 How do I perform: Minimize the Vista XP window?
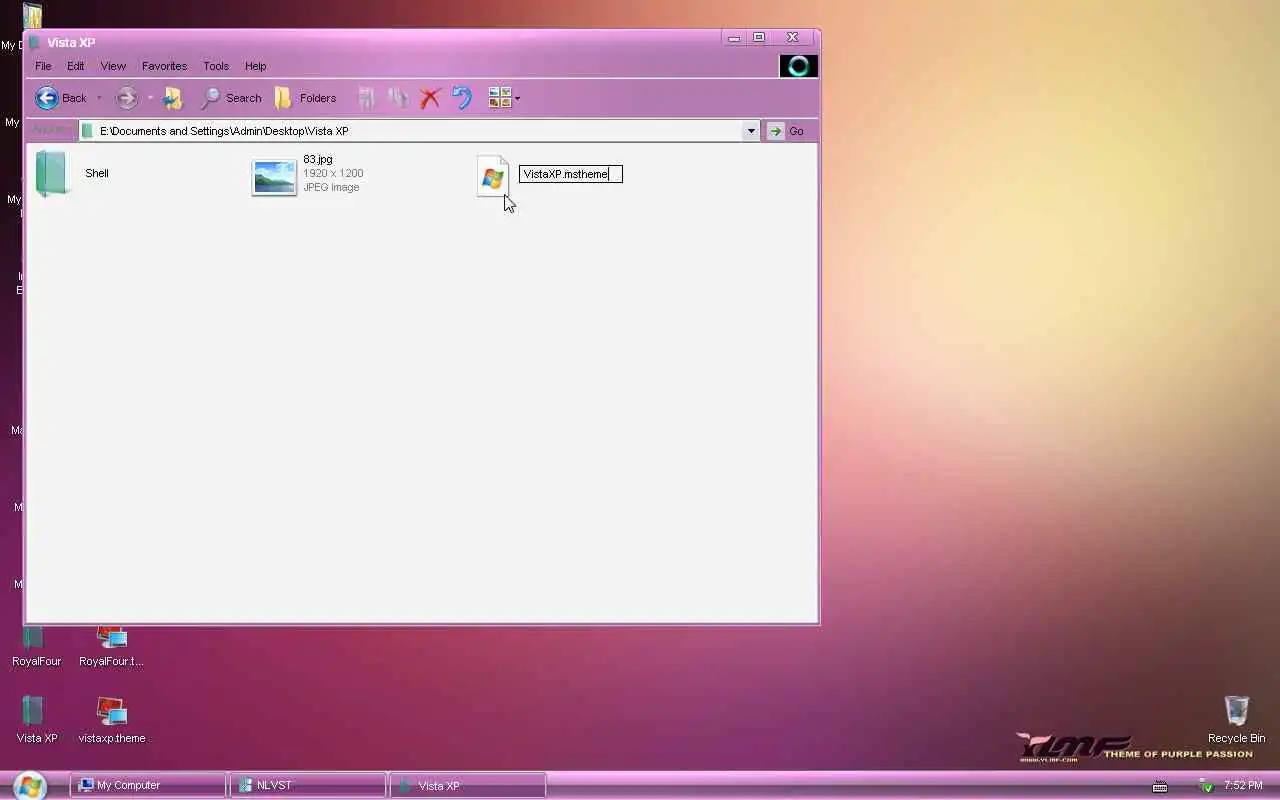click(x=734, y=38)
